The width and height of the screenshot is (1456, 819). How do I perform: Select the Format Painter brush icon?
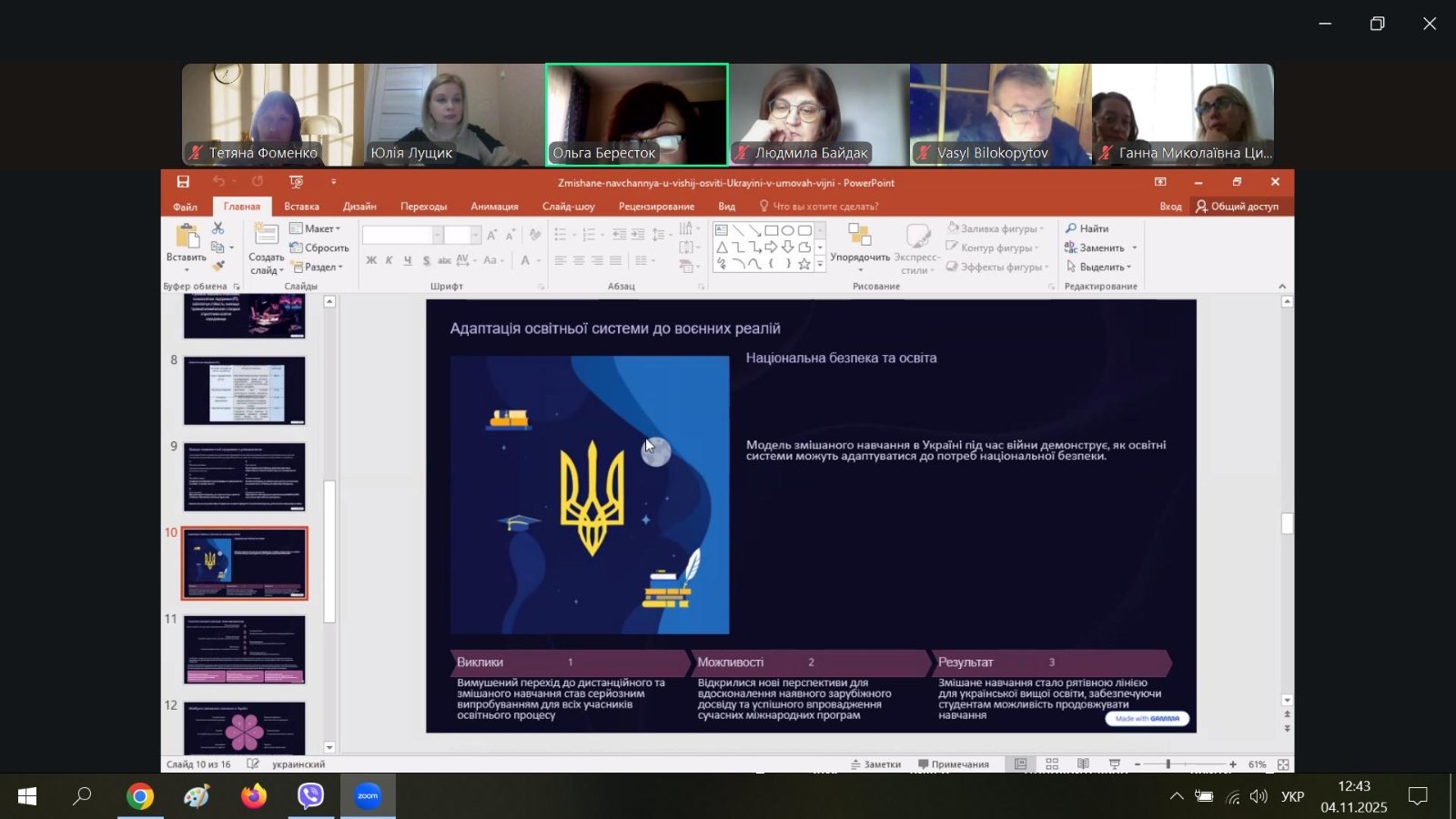point(218,267)
